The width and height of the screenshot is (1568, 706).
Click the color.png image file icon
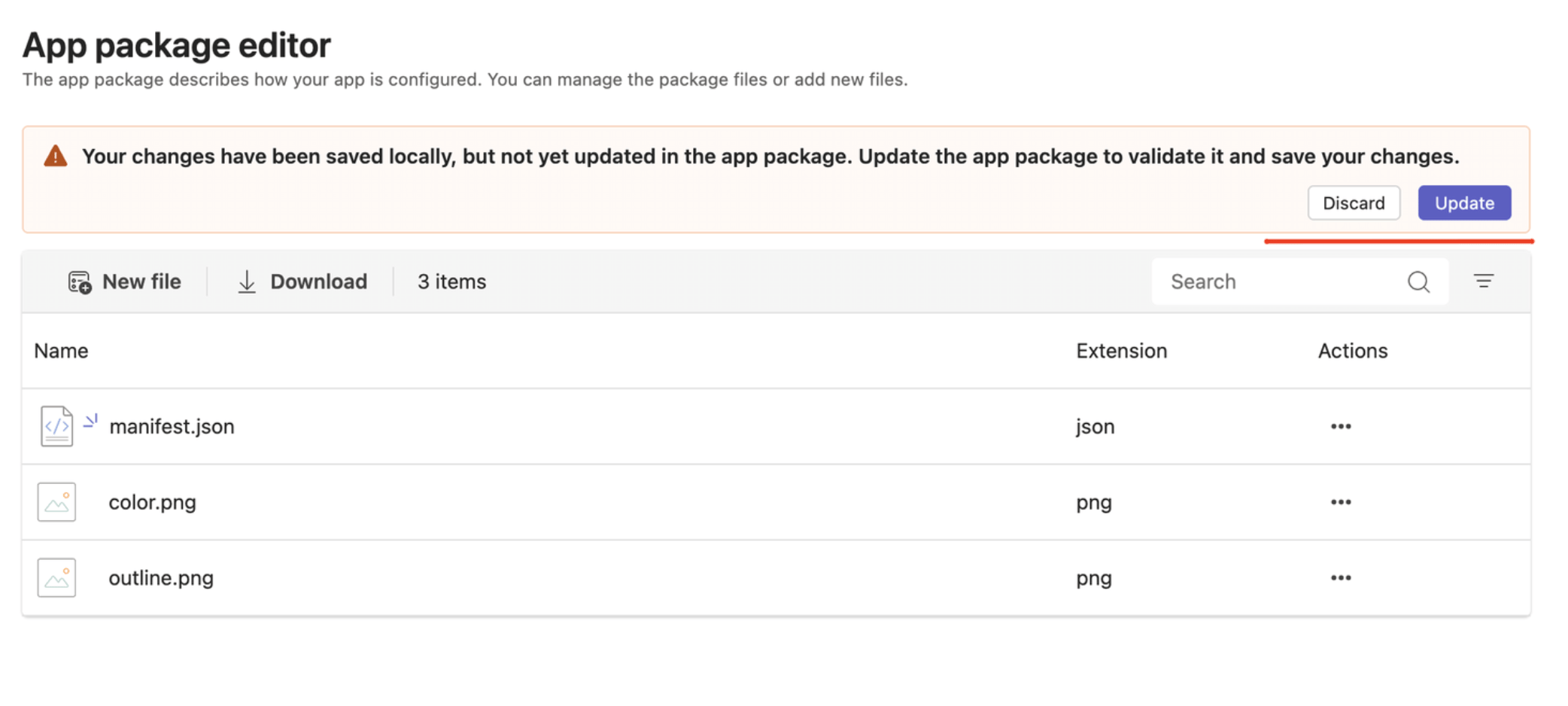click(x=56, y=502)
